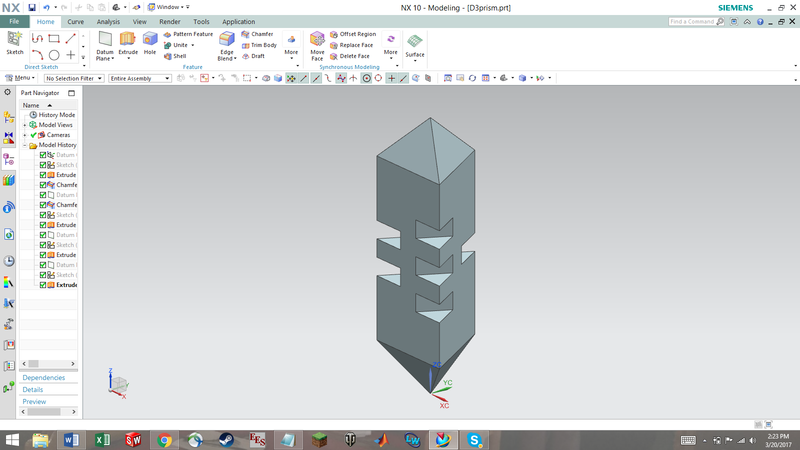The image size is (800, 450).
Task: Switch to the Tools tab
Action: pos(201,21)
